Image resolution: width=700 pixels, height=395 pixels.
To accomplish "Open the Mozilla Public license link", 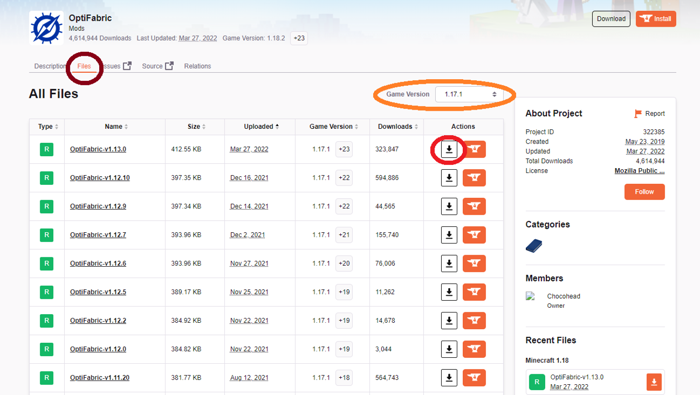I will [x=639, y=171].
